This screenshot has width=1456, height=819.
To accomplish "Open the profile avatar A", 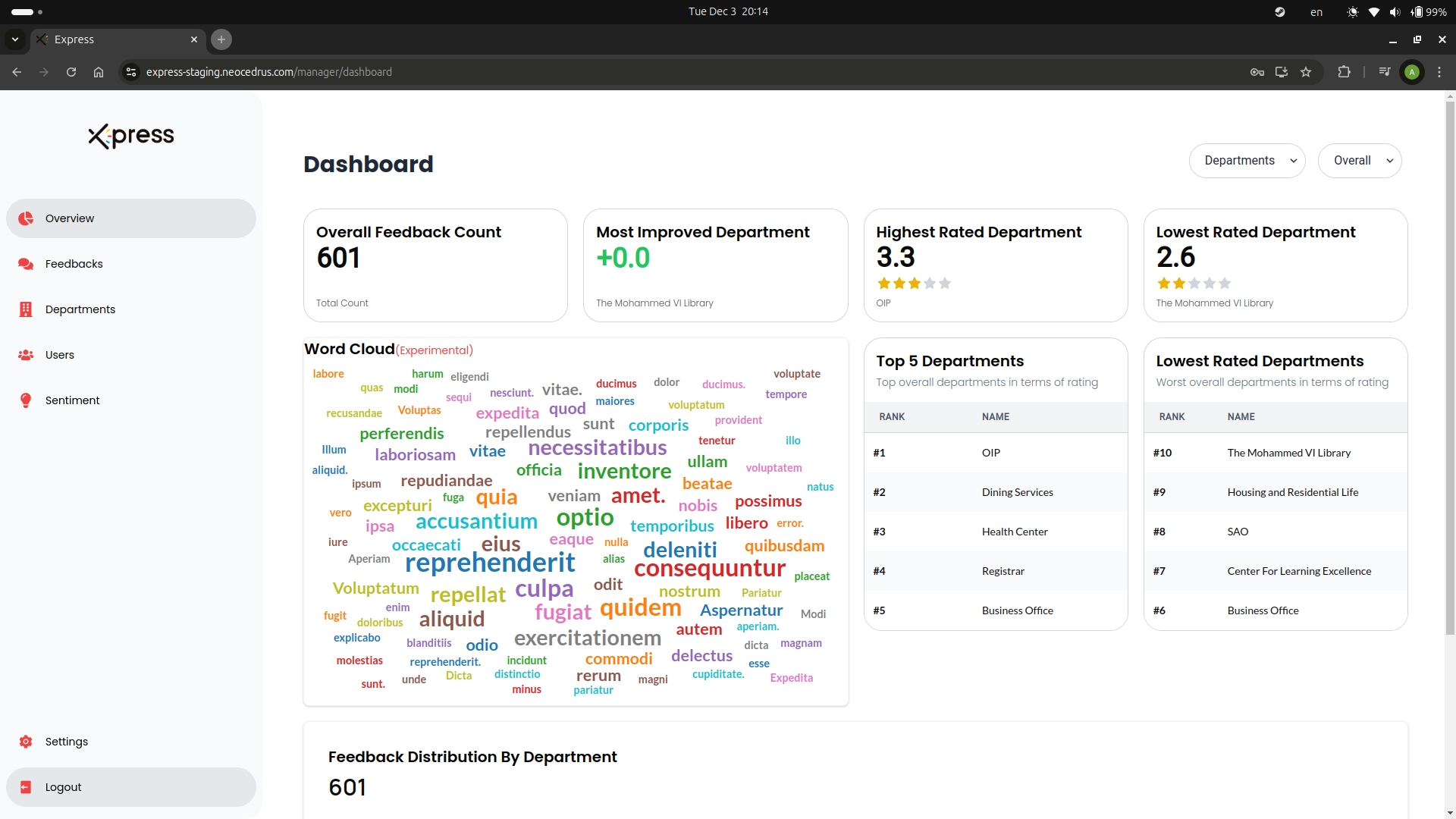I will coord(1412,72).
